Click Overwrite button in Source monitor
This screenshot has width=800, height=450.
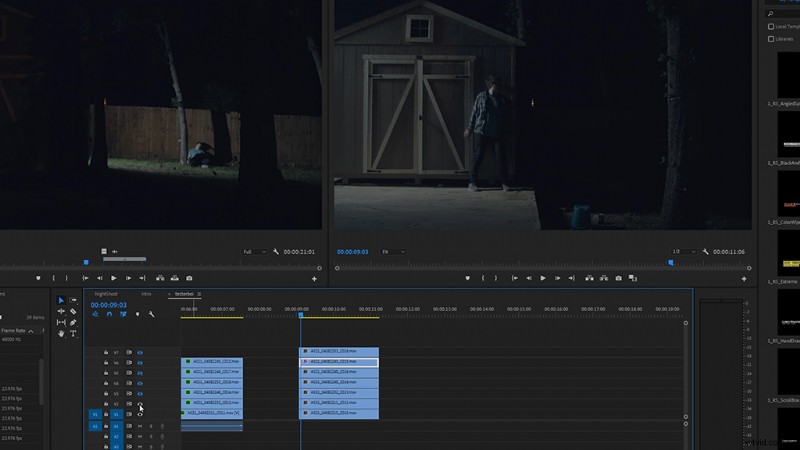[x=174, y=279]
